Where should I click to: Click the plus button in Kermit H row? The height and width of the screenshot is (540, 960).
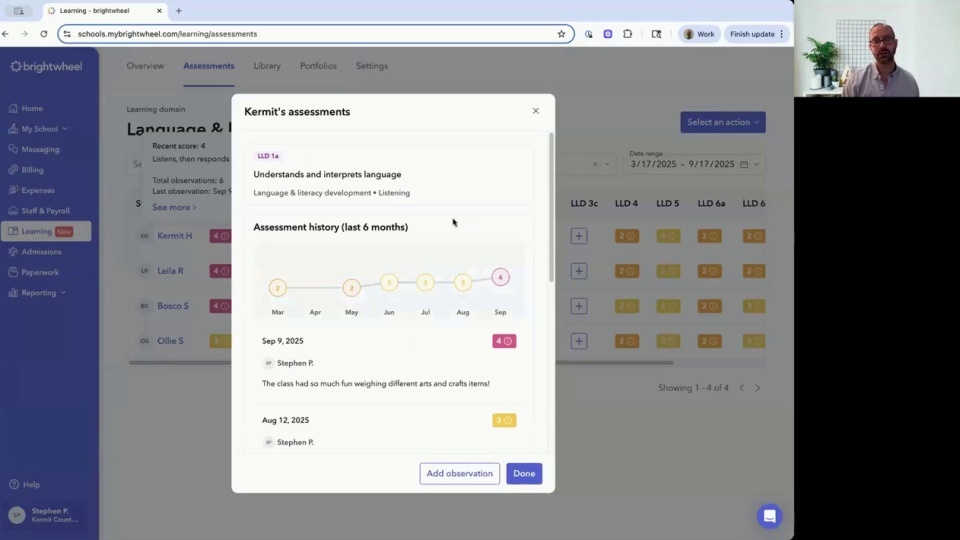point(579,236)
